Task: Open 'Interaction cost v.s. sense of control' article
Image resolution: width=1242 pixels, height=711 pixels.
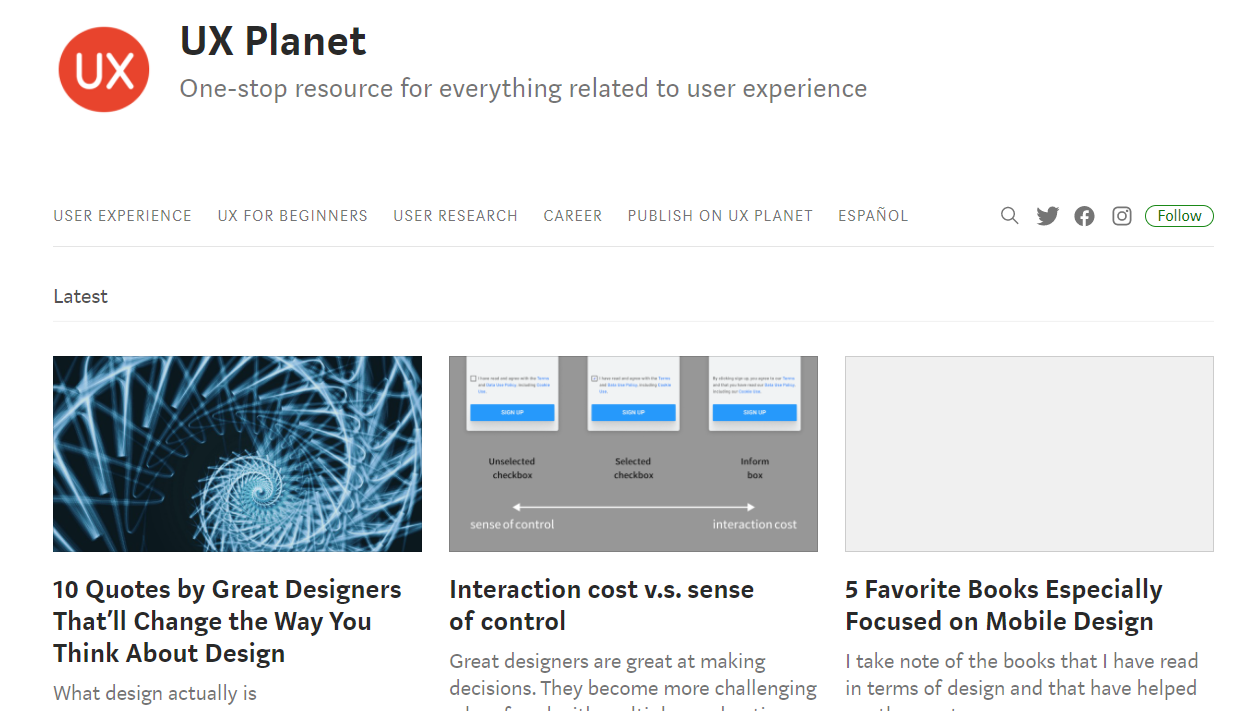Action: point(601,605)
